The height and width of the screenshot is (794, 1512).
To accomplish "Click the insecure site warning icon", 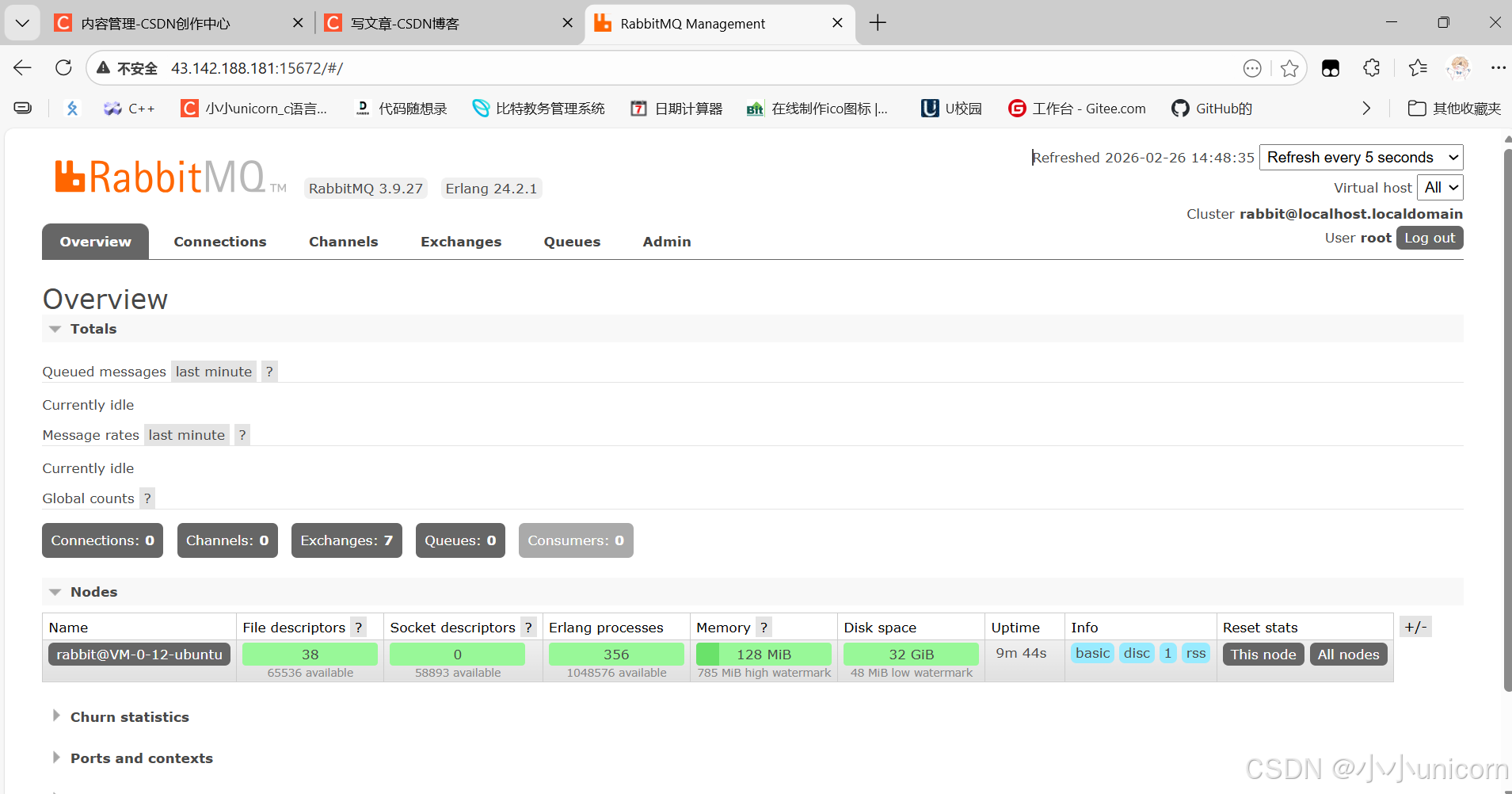I will click(x=103, y=68).
